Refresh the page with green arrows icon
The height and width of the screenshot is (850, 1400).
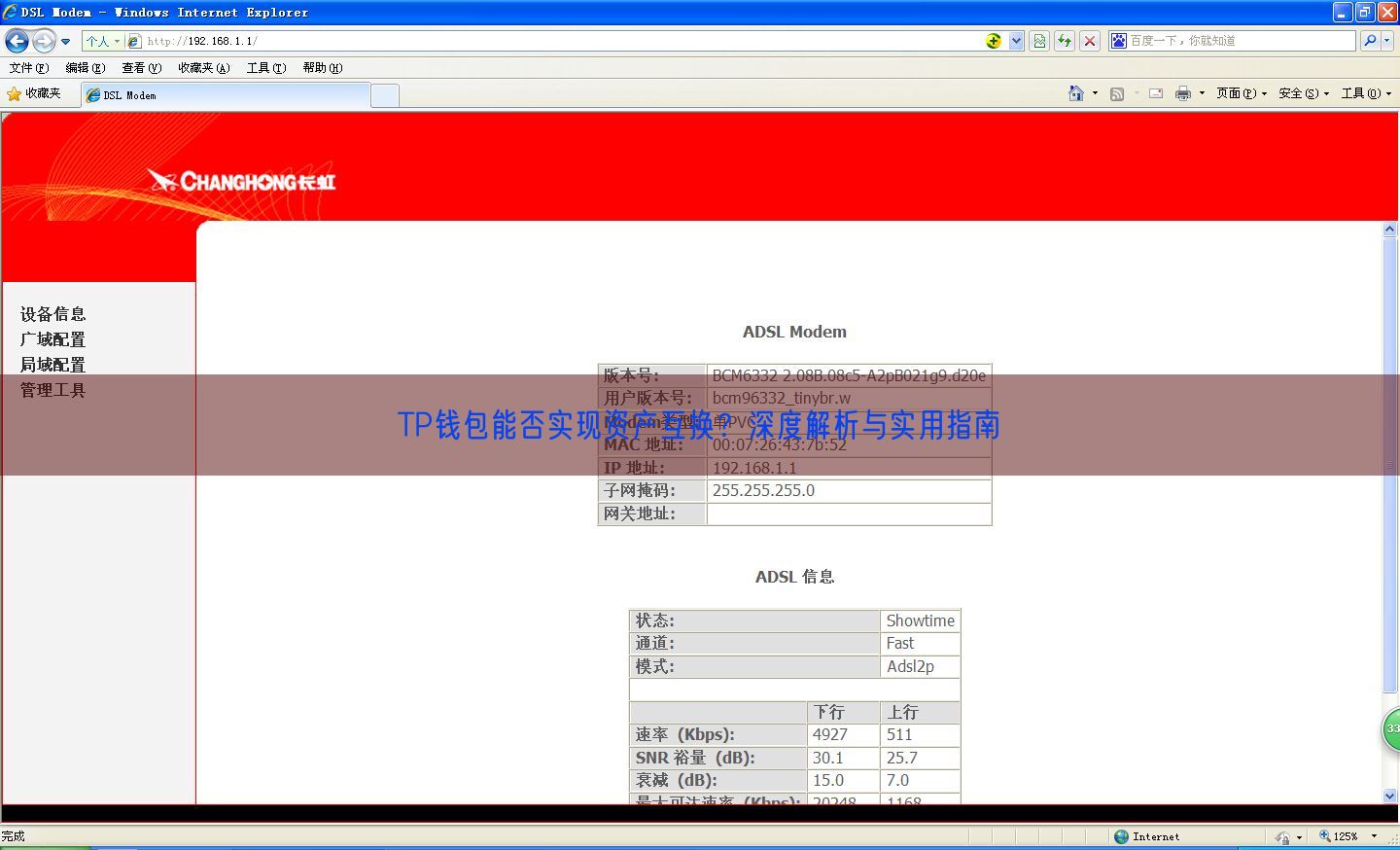(x=1065, y=41)
